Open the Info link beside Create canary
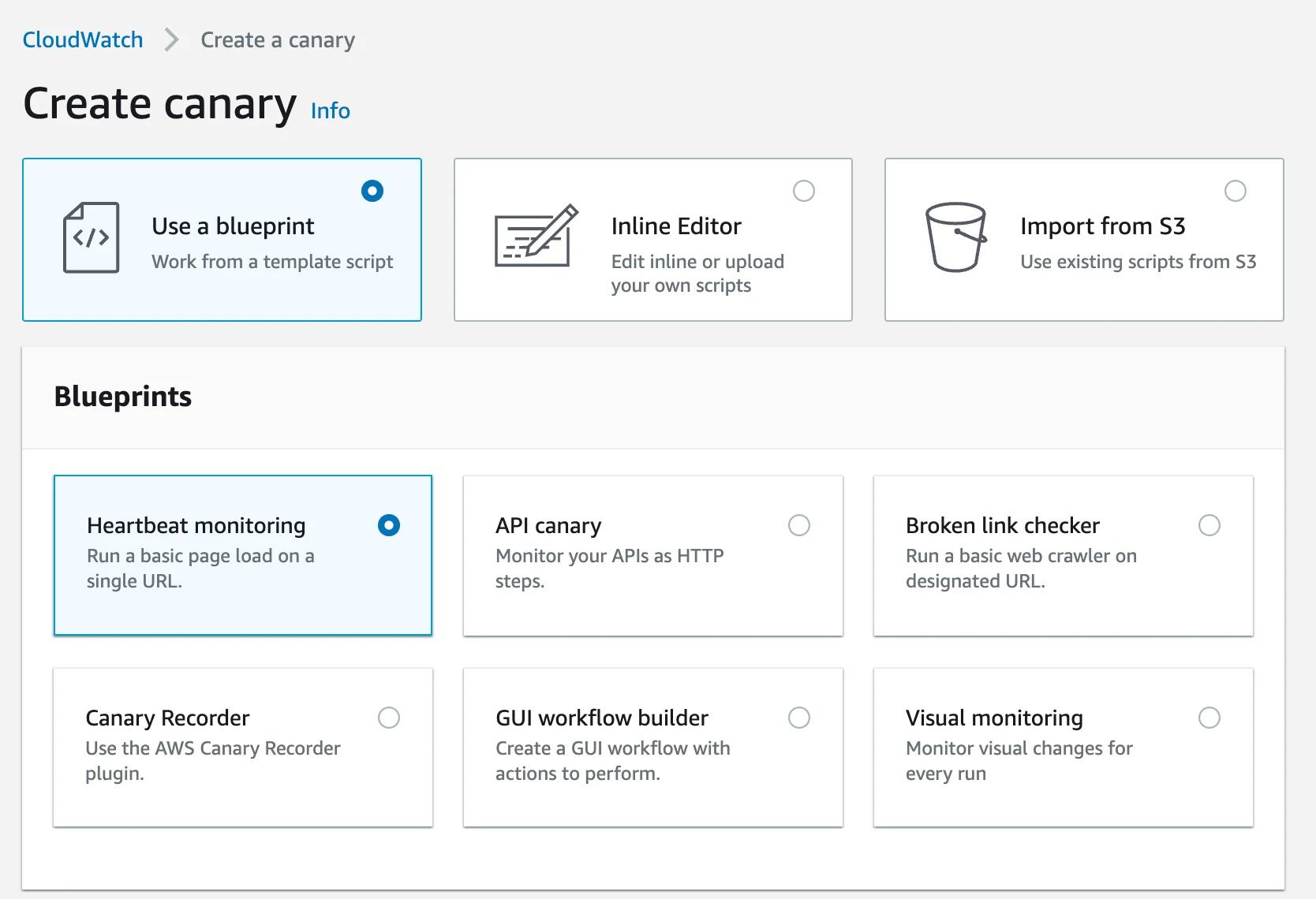 click(x=330, y=110)
